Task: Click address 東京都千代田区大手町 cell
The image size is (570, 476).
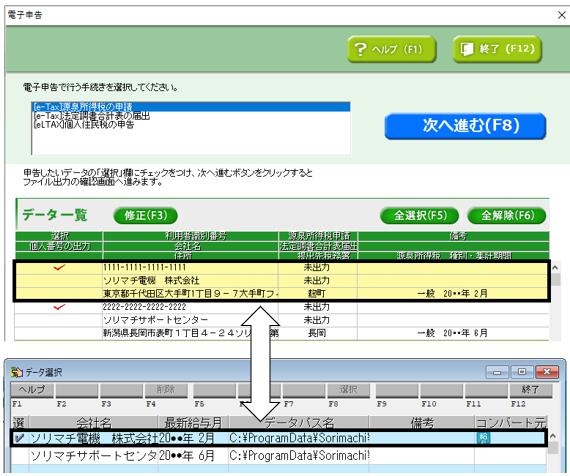Action: pyautogui.click(x=190, y=293)
